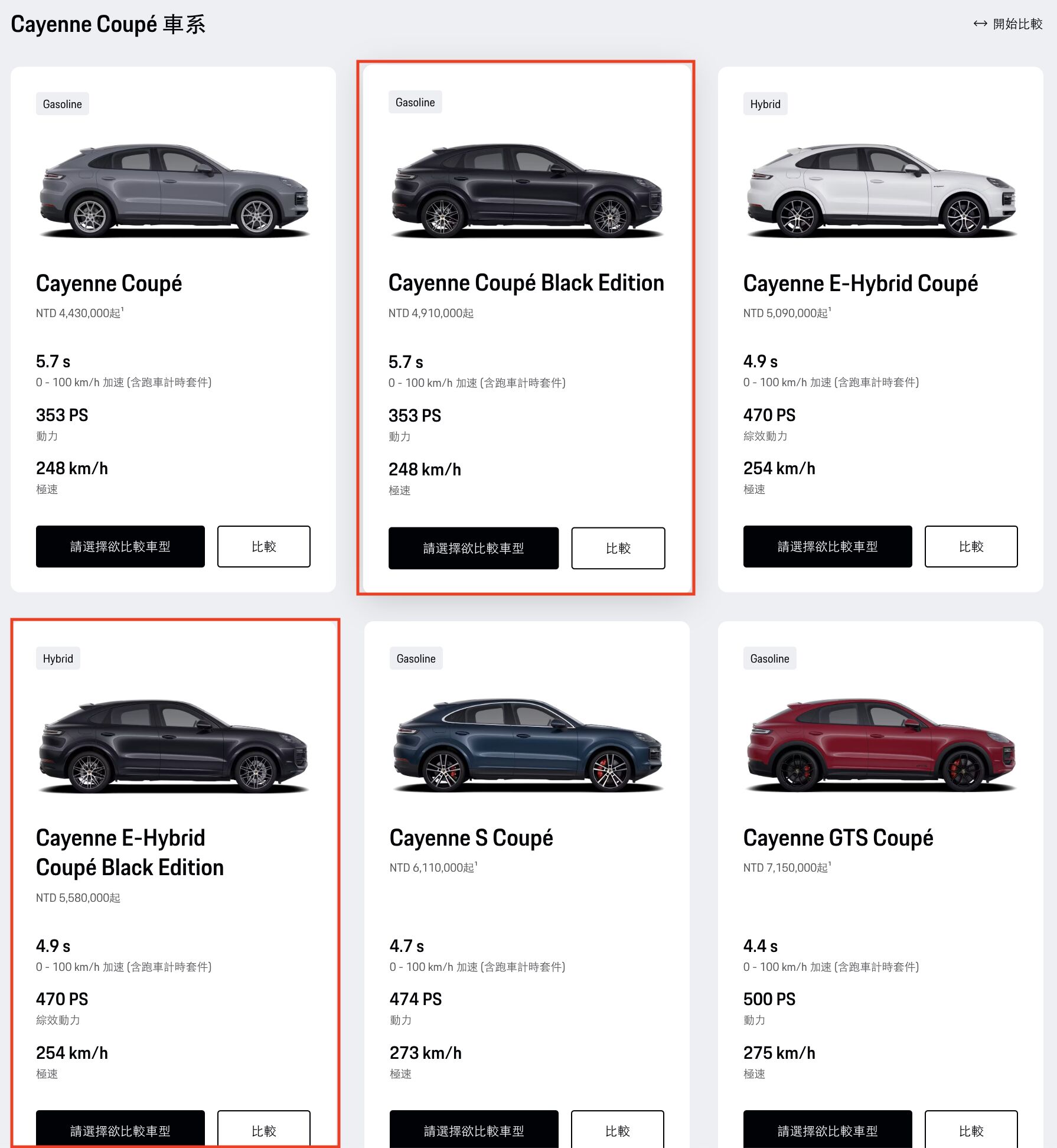Open the Cayenne S Coupé title link

click(471, 838)
